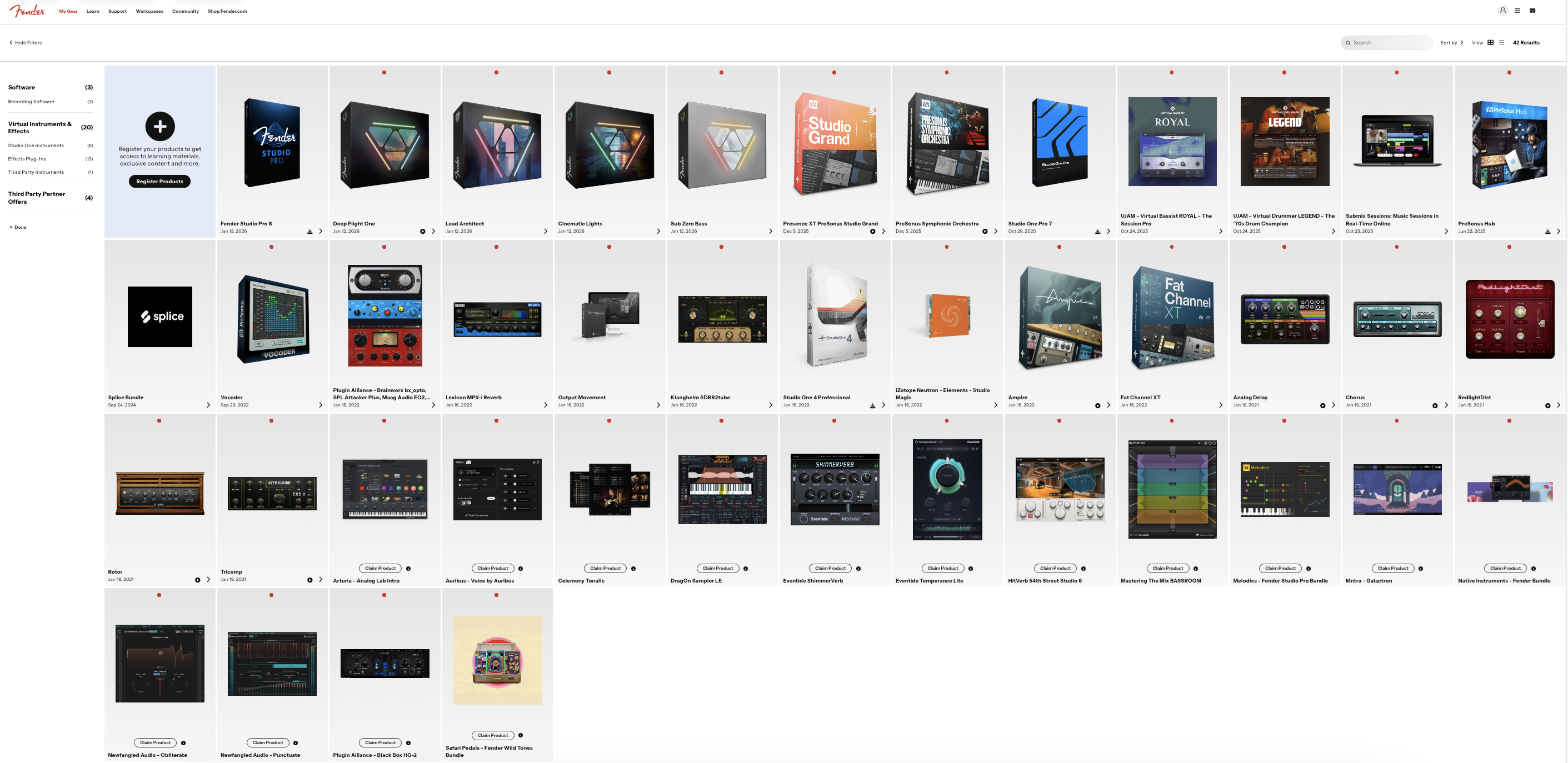Click the Fender logo
This screenshot has width=1568, height=763.
click(x=27, y=11)
